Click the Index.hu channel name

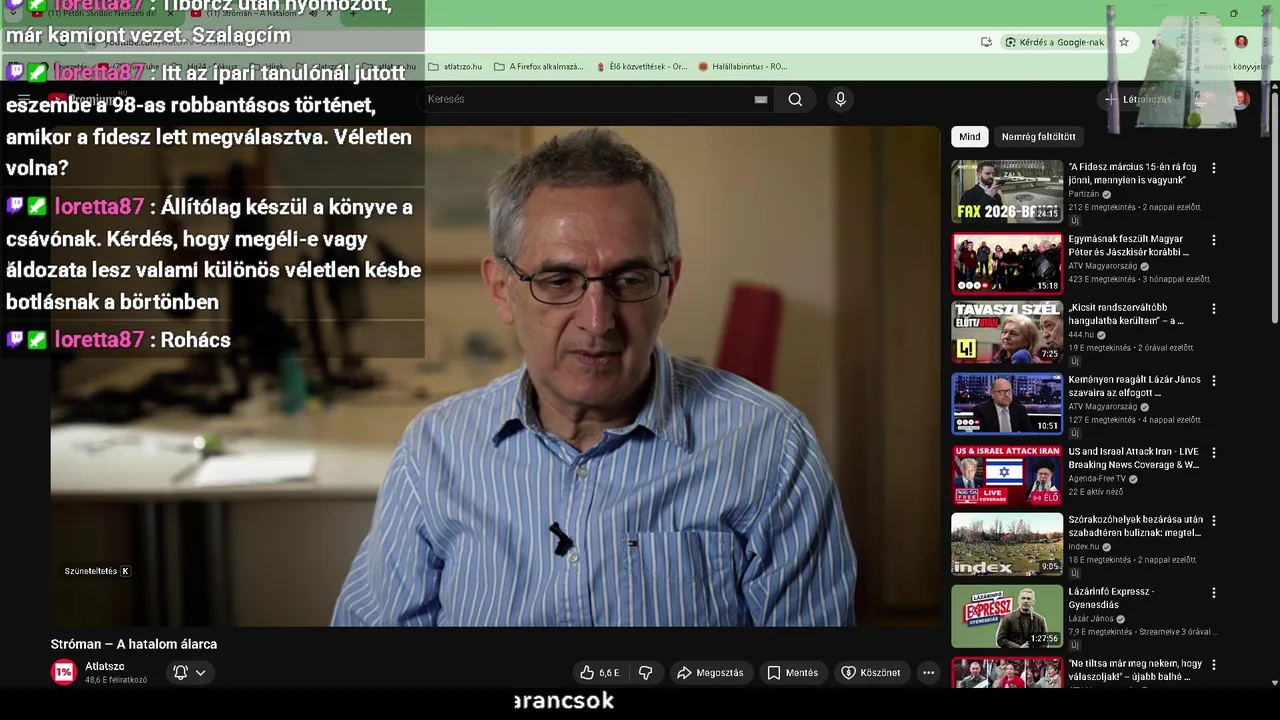coord(1083,547)
